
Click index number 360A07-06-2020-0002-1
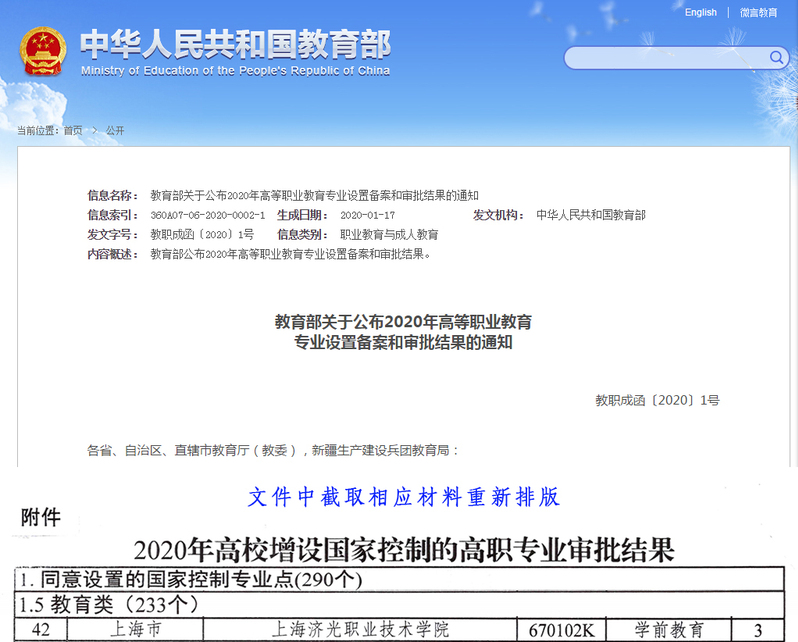[x=207, y=215]
